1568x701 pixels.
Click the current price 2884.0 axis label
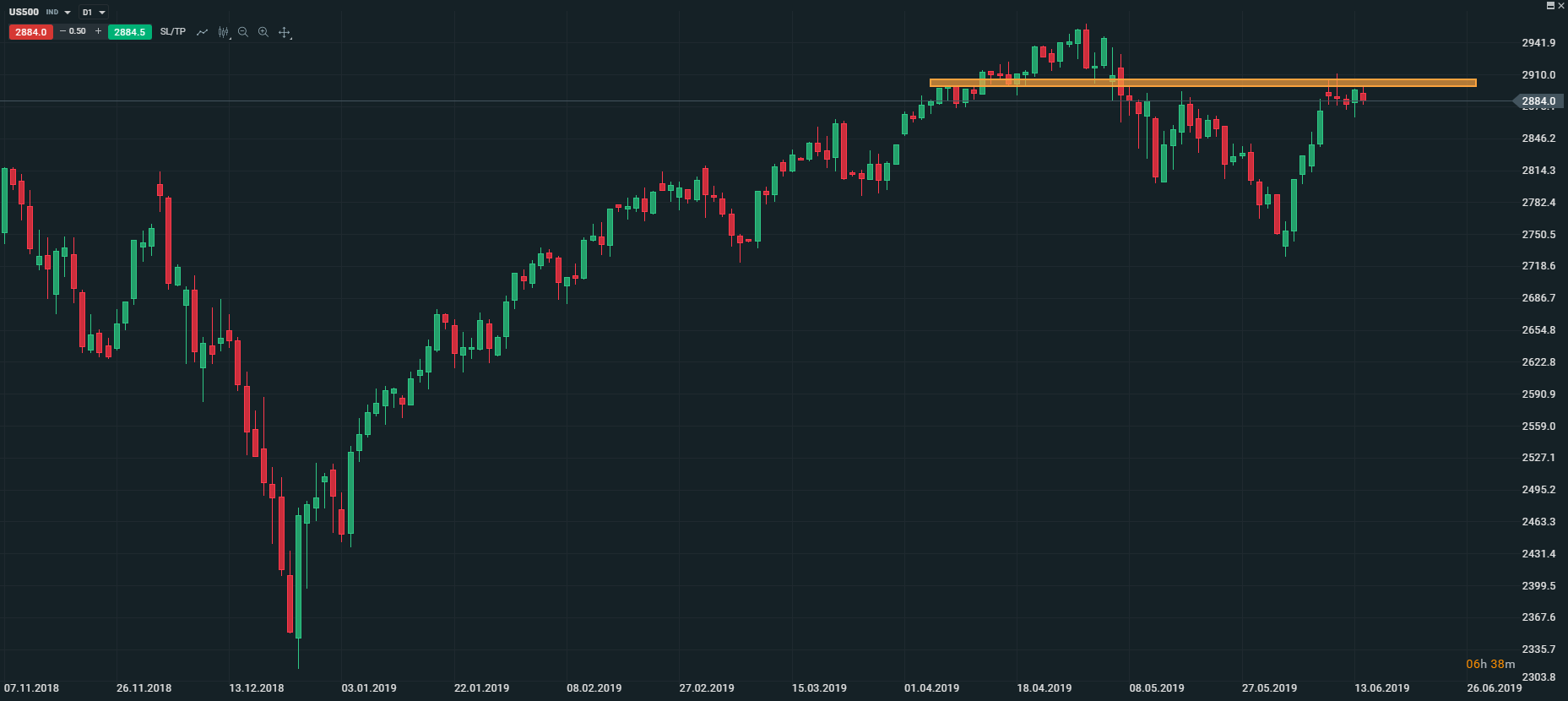point(1538,101)
